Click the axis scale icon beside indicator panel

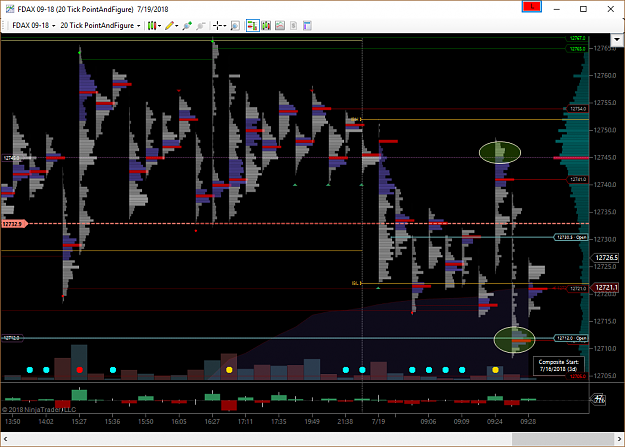(x=599, y=399)
